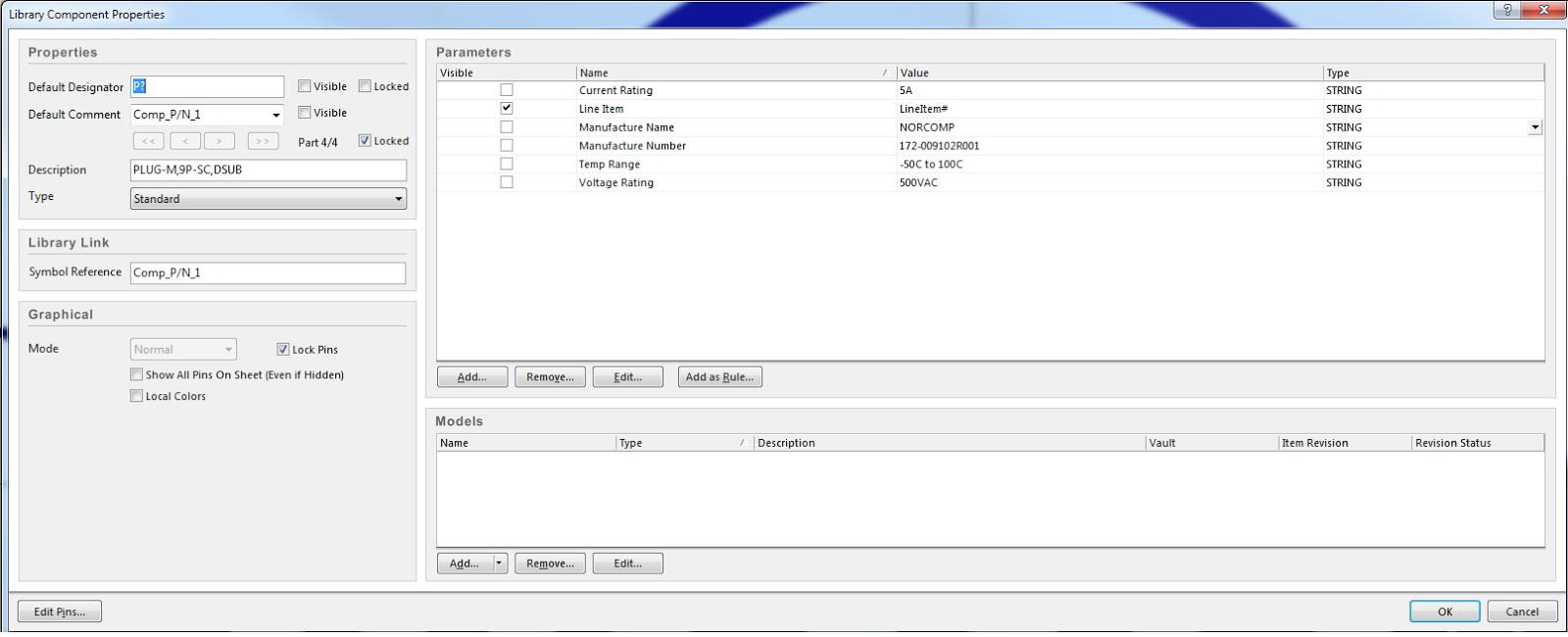The image size is (1568, 637).
Task: Click the help question mark button
Action: [x=1507, y=10]
